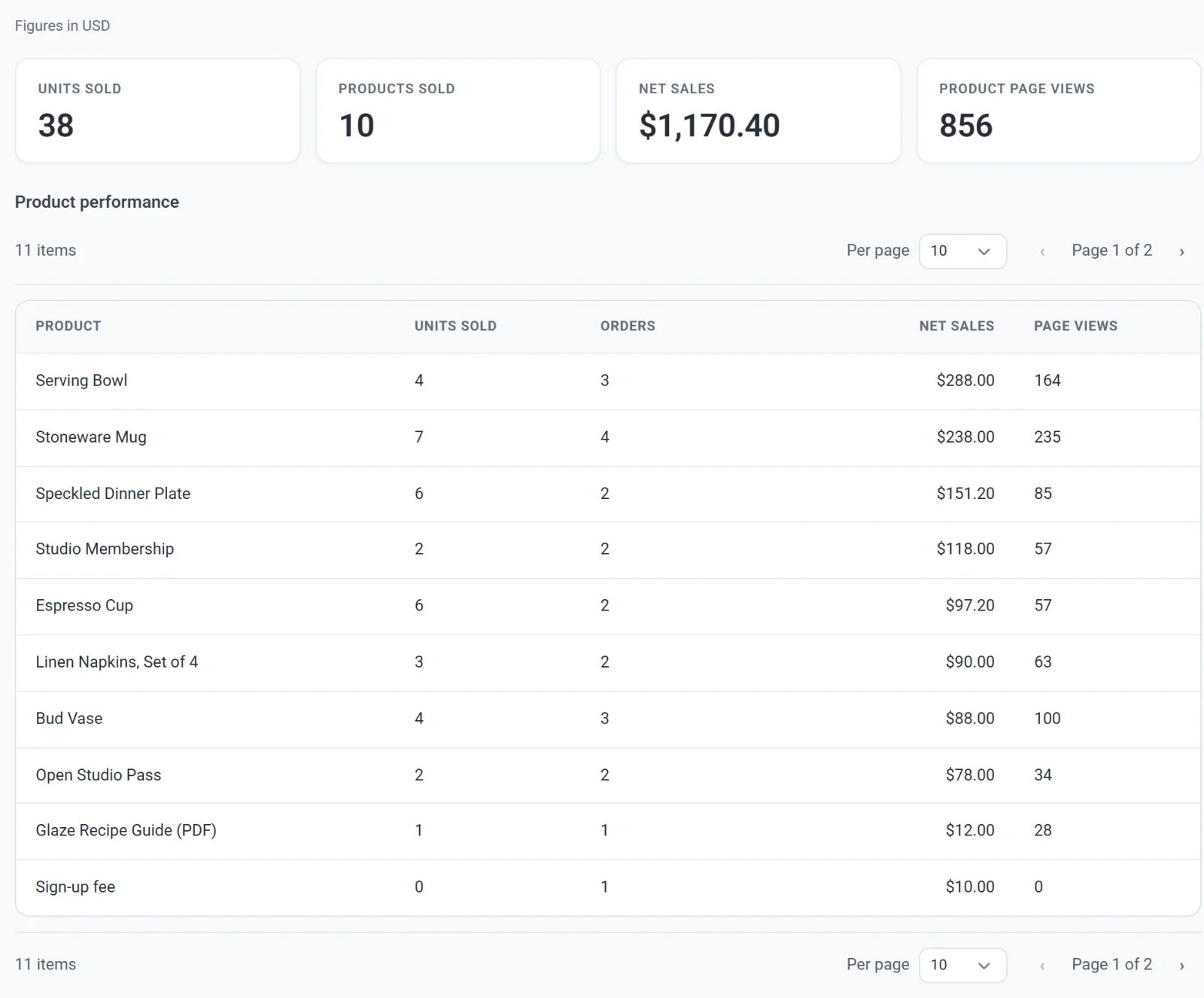The image size is (1204, 998).
Task: Click the Figures in USD note
Action: pyautogui.click(x=62, y=26)
